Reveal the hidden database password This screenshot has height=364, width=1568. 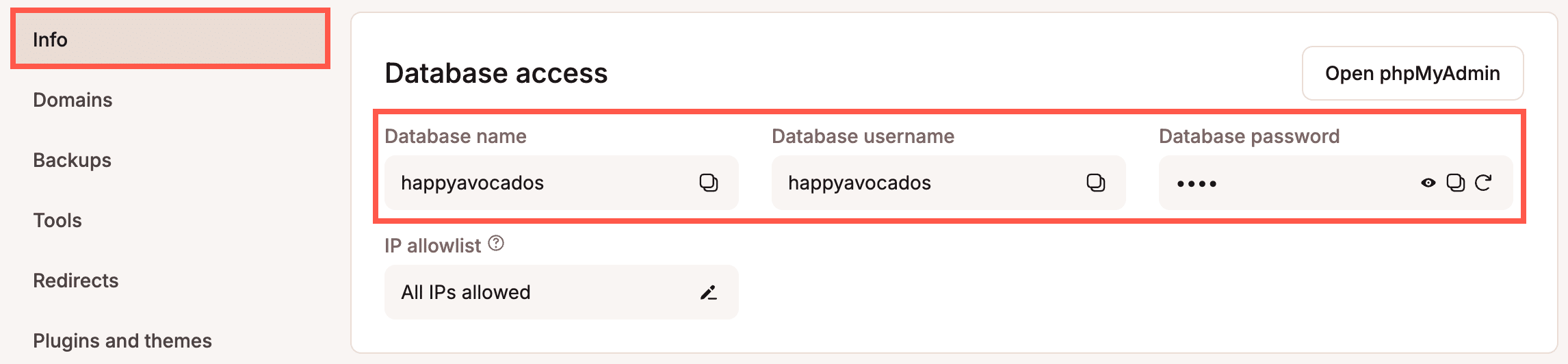(x=1428, y=183)
